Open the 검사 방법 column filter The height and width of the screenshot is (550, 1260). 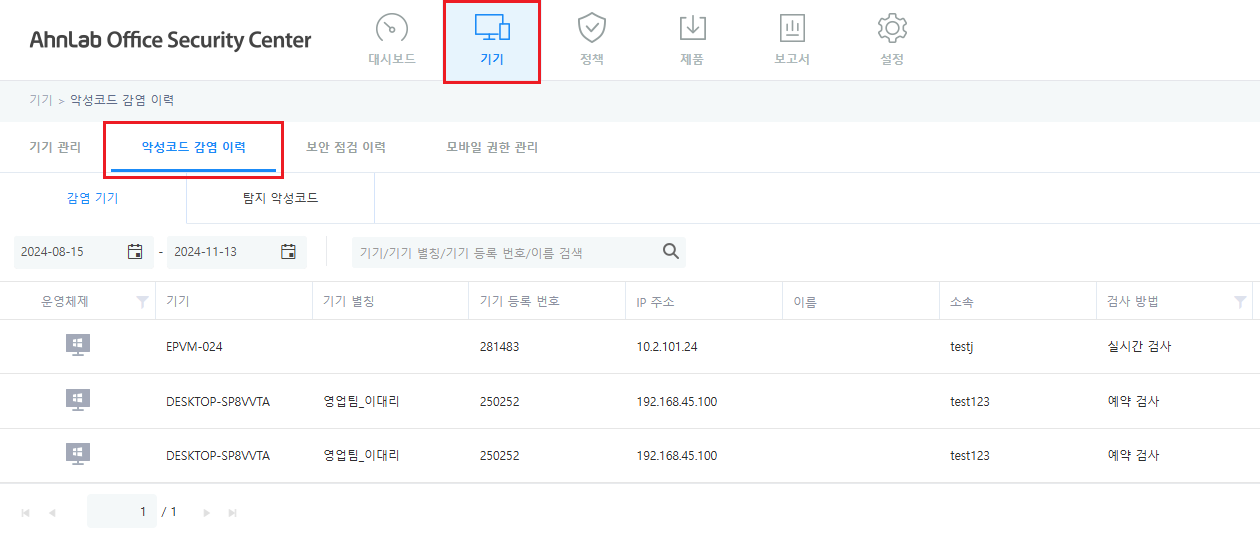click(1240, 302)
